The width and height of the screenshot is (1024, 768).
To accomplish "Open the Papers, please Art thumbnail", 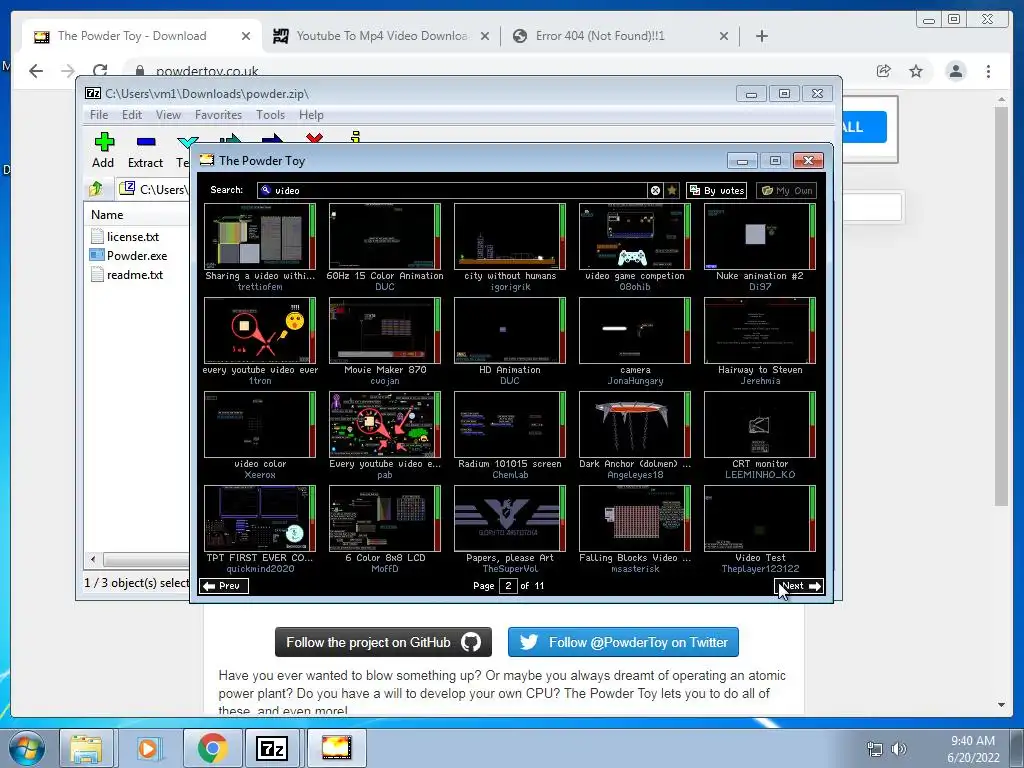I will 510,519.
